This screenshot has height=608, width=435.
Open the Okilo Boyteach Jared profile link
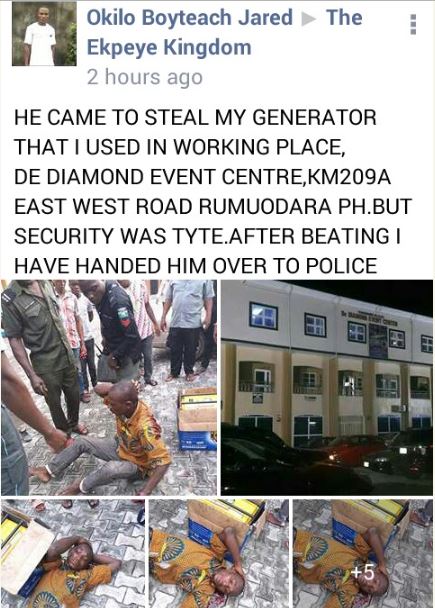(190, 18)
